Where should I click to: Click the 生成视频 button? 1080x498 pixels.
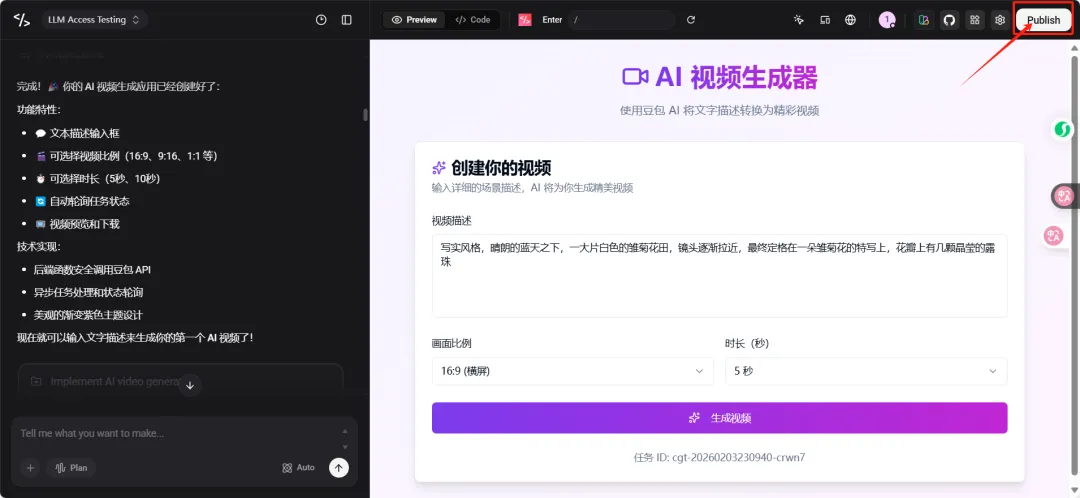click(x=719, y=418)
